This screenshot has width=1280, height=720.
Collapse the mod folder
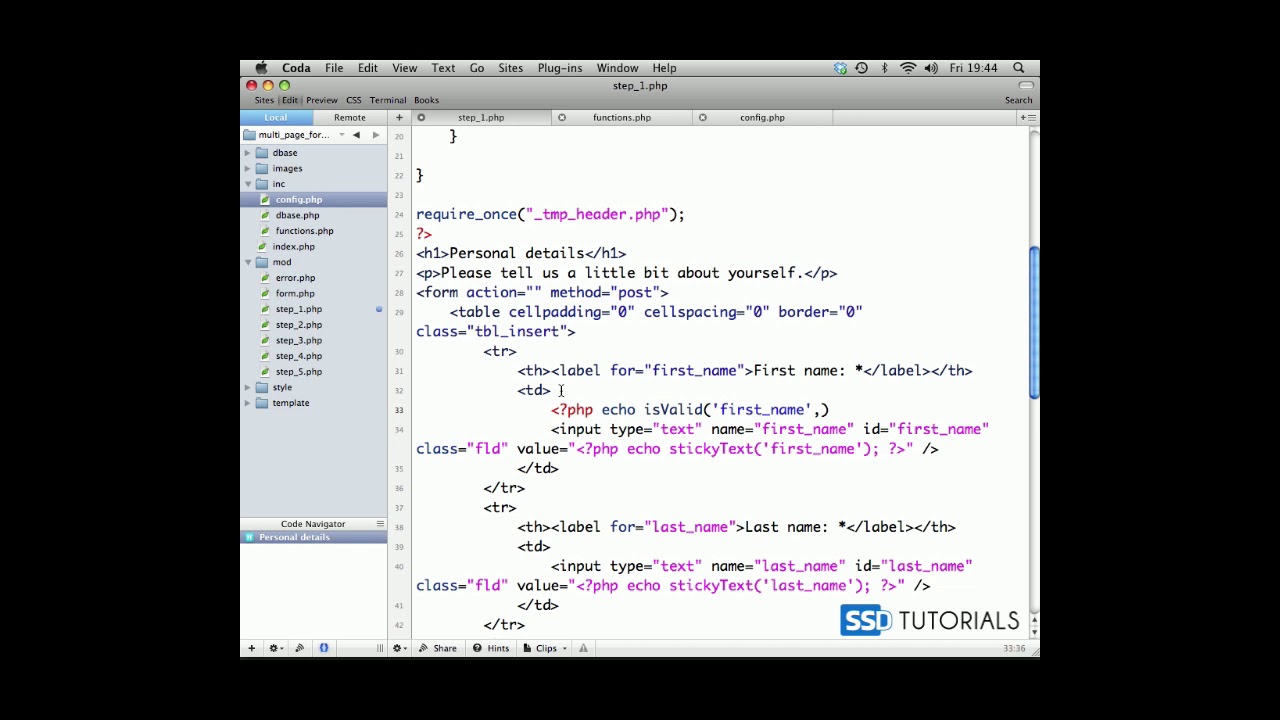point(248,262)
